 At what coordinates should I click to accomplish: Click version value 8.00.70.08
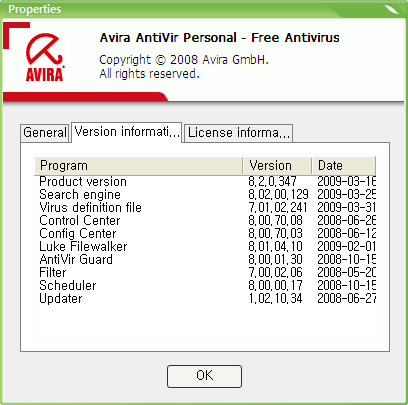point(275,221)
